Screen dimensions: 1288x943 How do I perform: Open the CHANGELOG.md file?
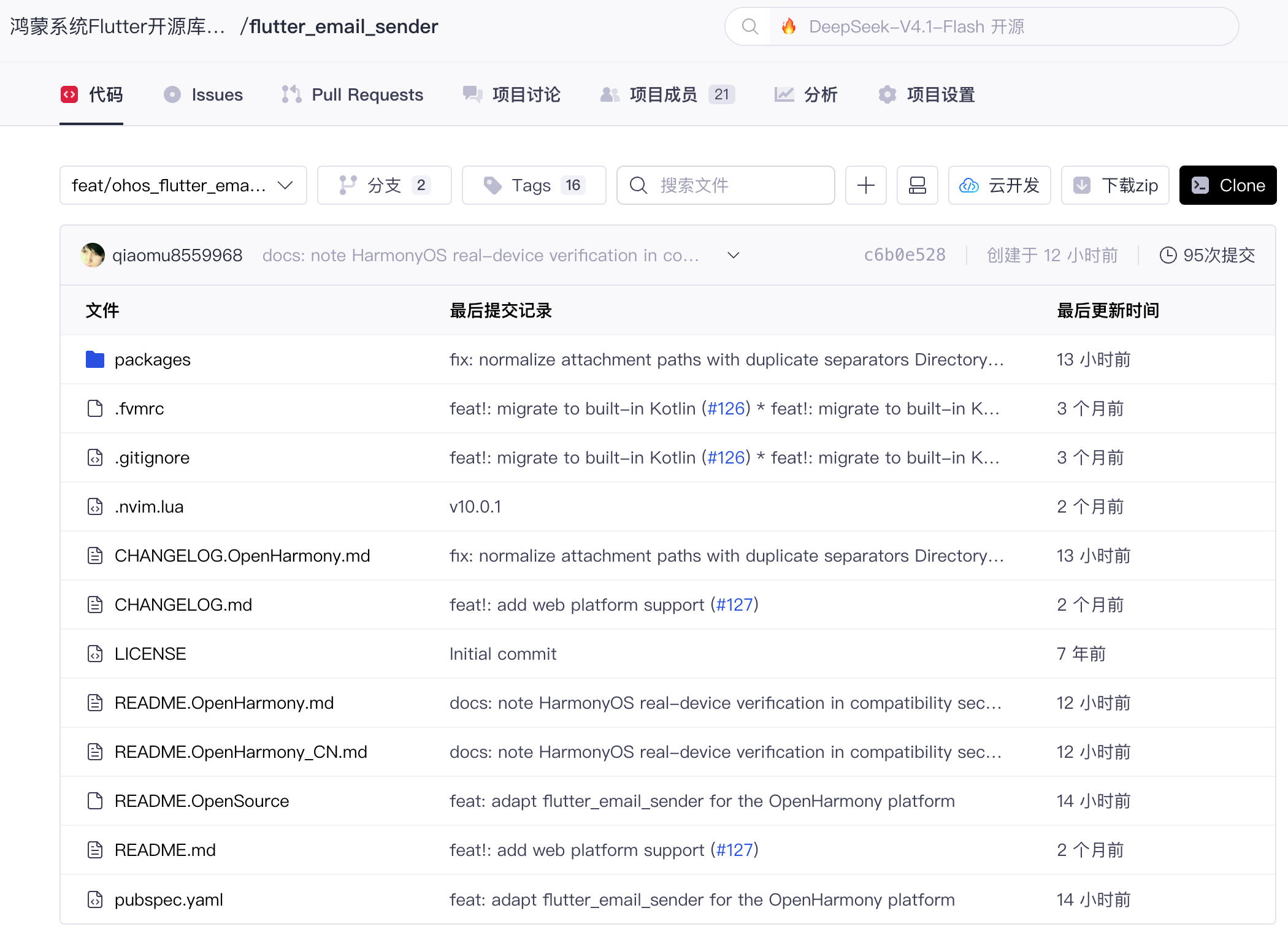pos(183,605)
